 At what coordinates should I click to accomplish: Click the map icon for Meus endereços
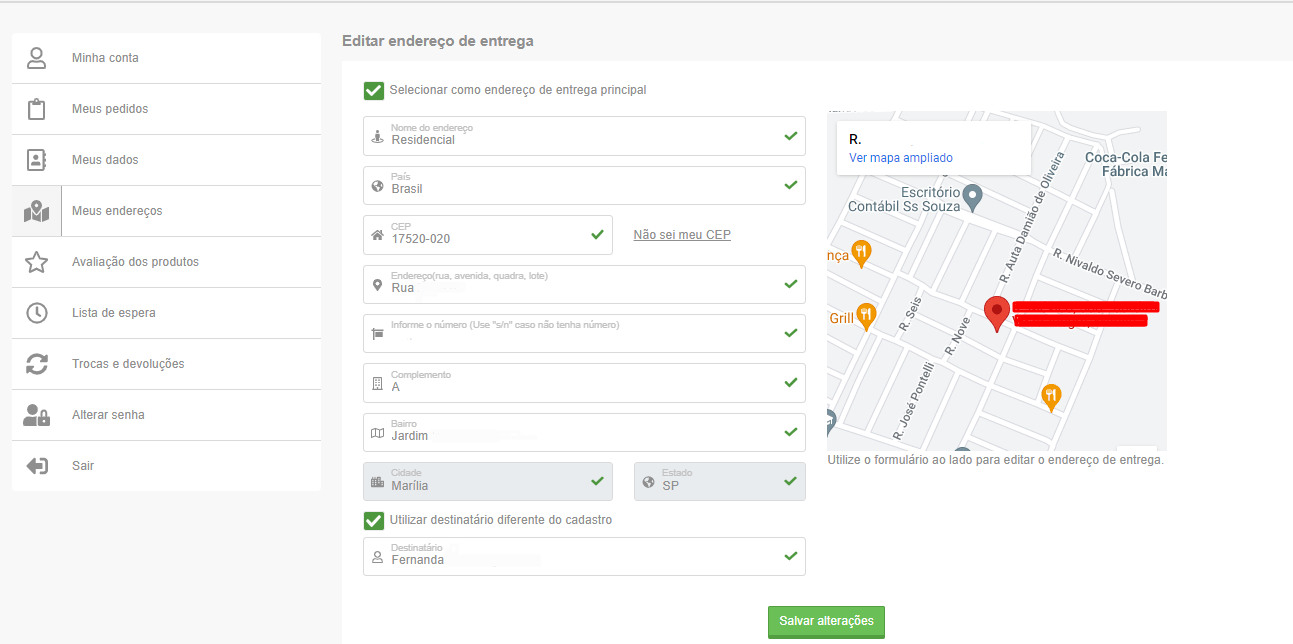tap(37, 211)
